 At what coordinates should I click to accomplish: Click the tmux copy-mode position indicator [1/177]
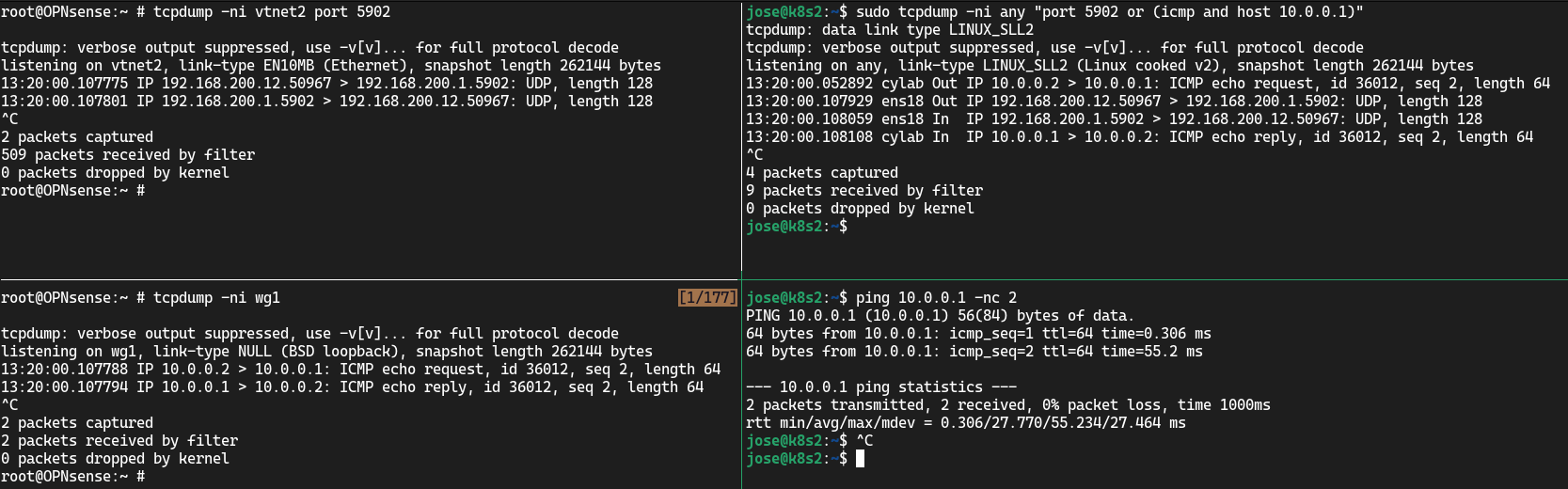[707, 298]
